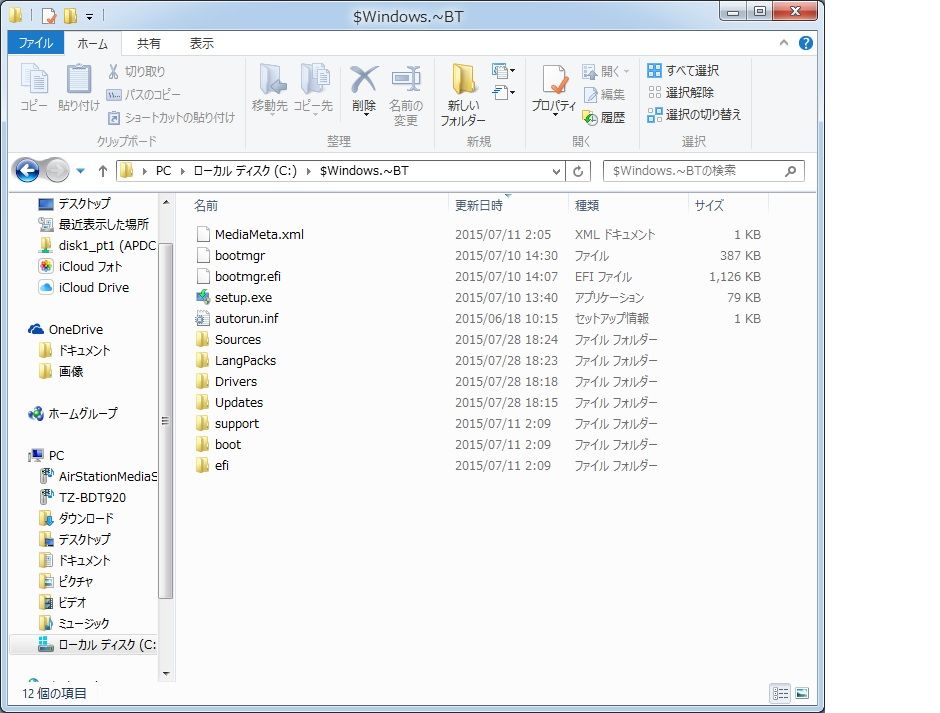Select the LangPacks folder
The image size is (940, 713).
click(245, 360)
